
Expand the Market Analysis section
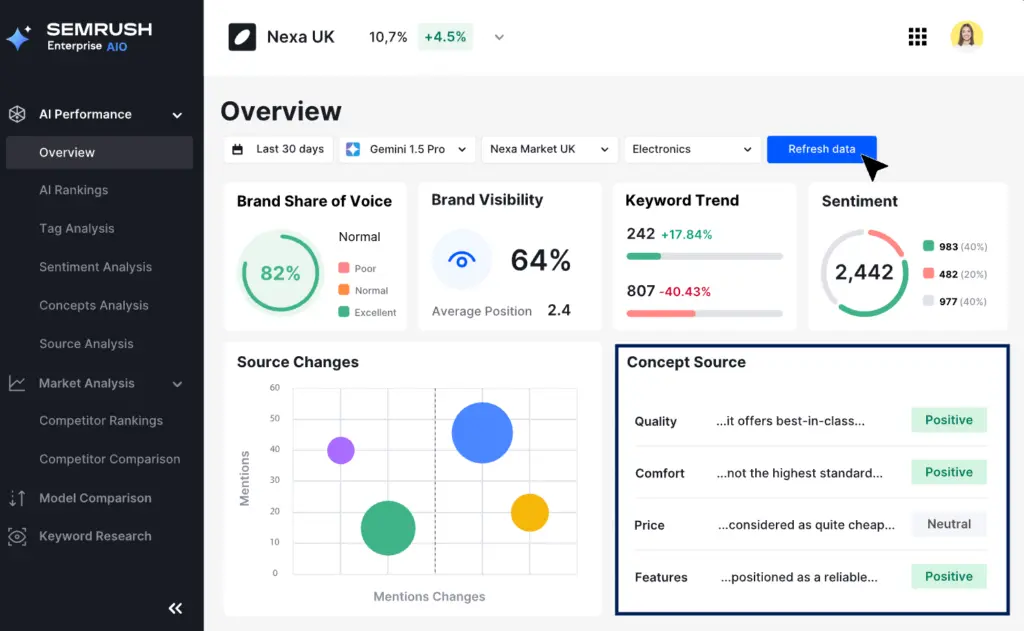pos(177,383)
